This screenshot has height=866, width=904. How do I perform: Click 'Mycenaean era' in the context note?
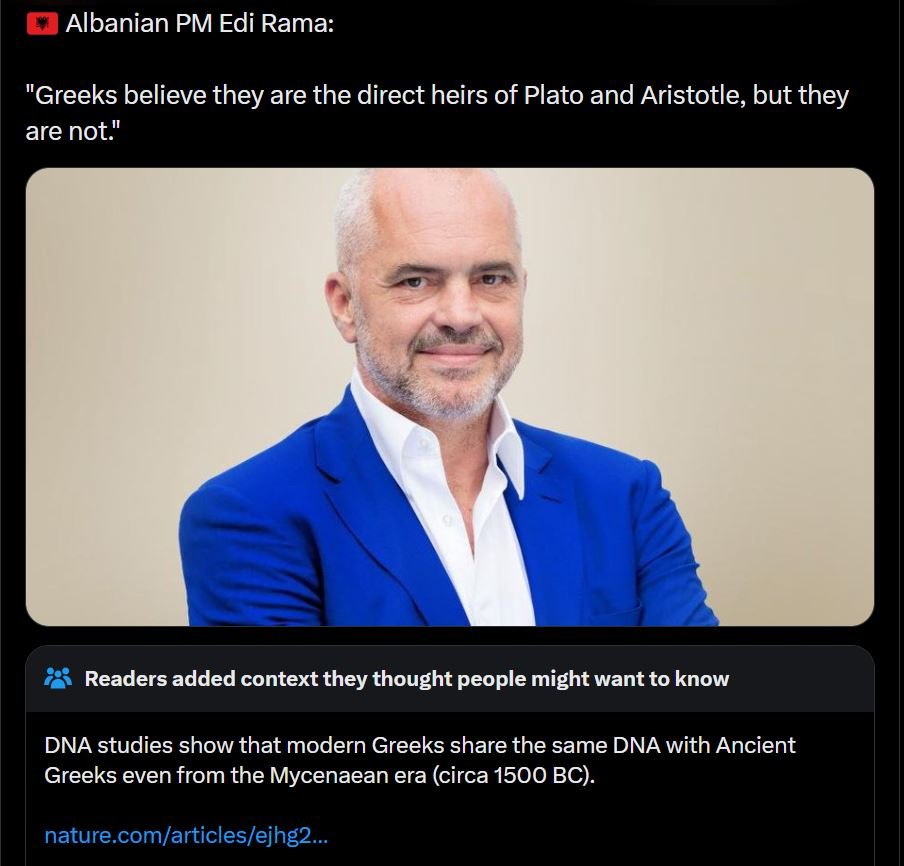(x=348, y=775)
